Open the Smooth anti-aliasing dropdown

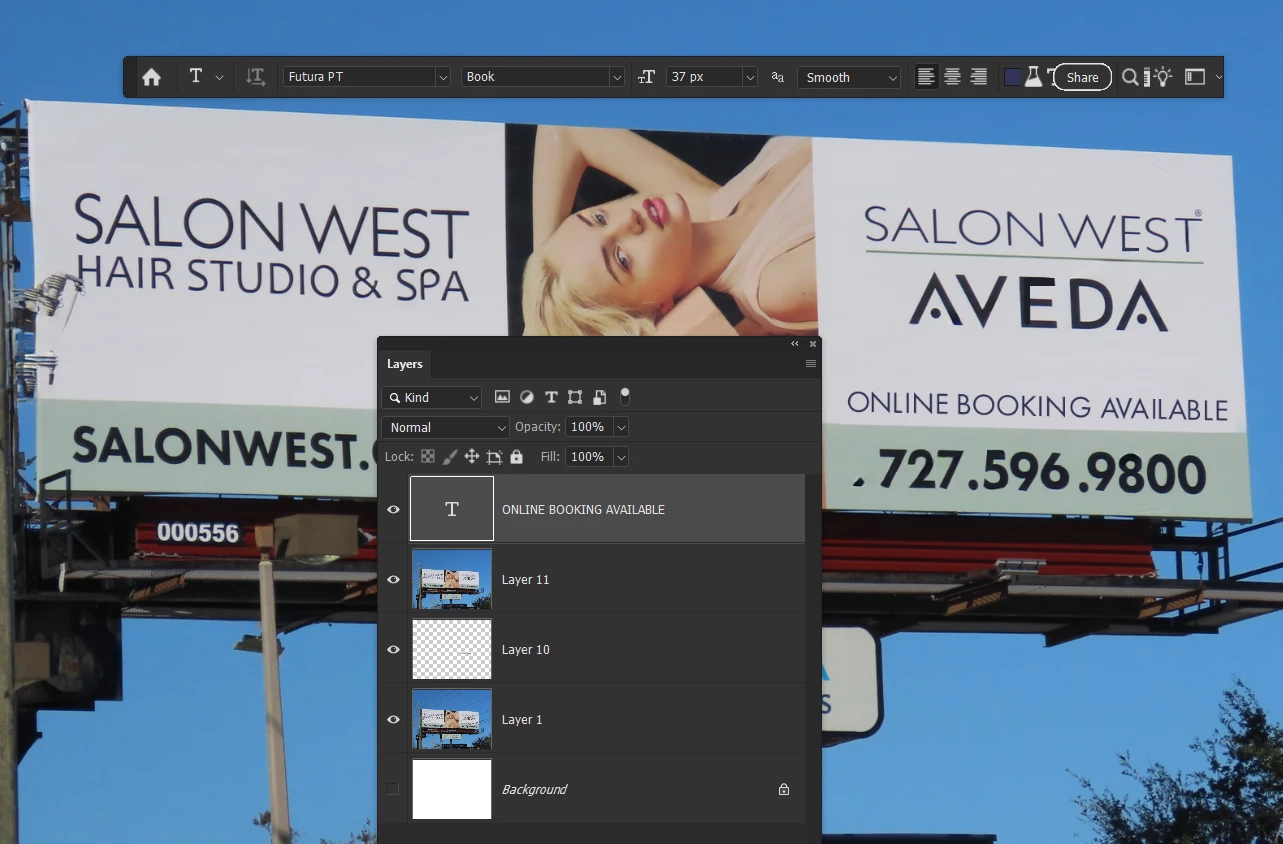(849, 77)
